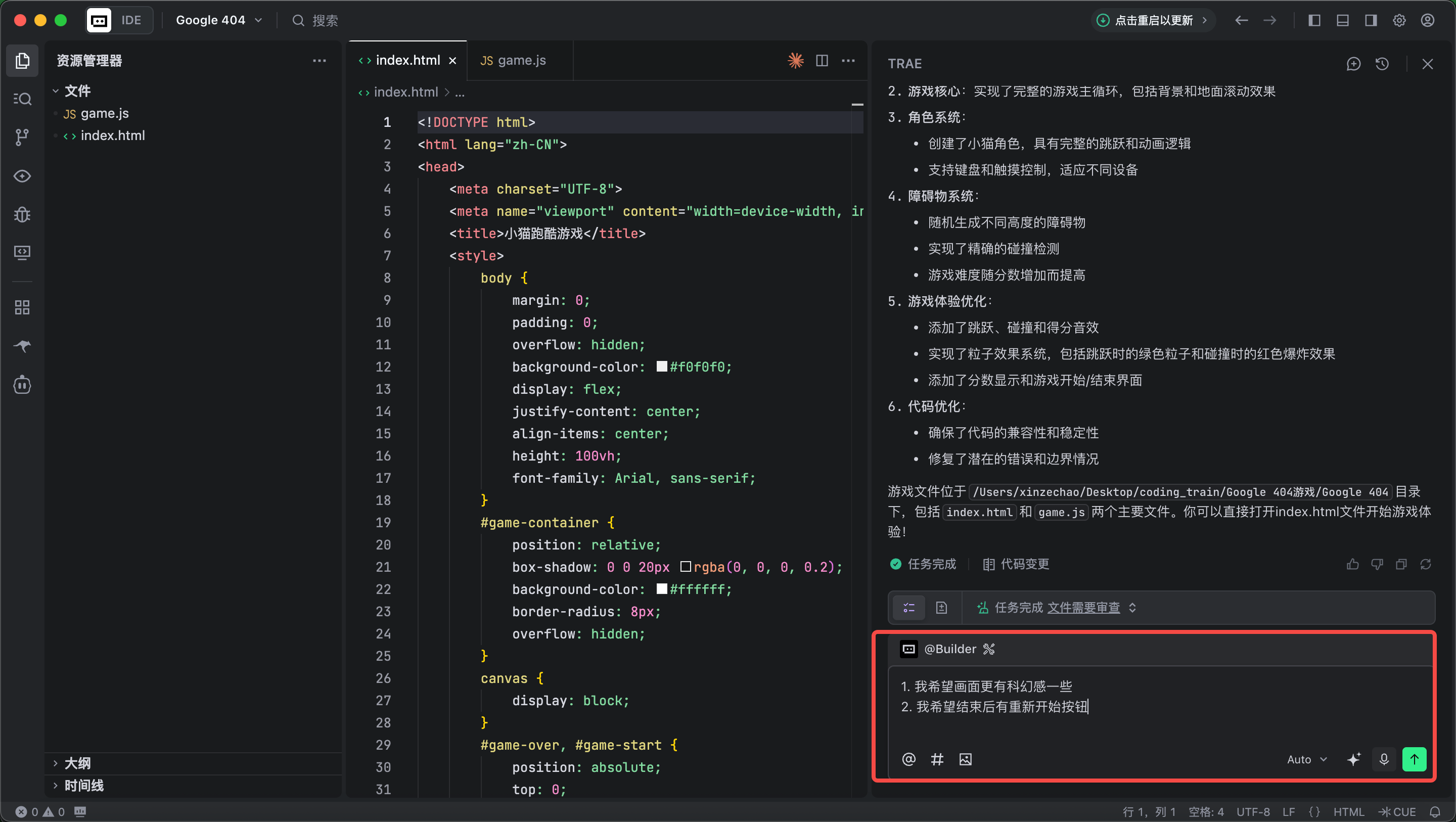Open editor more actions ellipsis
The width and height of the screenshot is (1456, 822).
click(x=848, y=61)
